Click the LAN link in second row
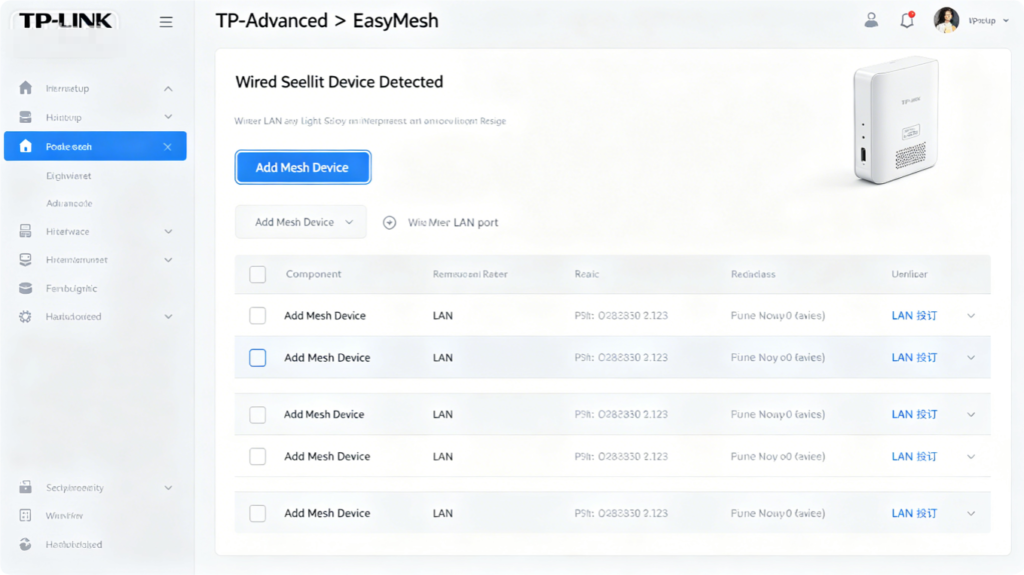The height and width of the screenshot is (575, 1024). [x=914, y=357]
